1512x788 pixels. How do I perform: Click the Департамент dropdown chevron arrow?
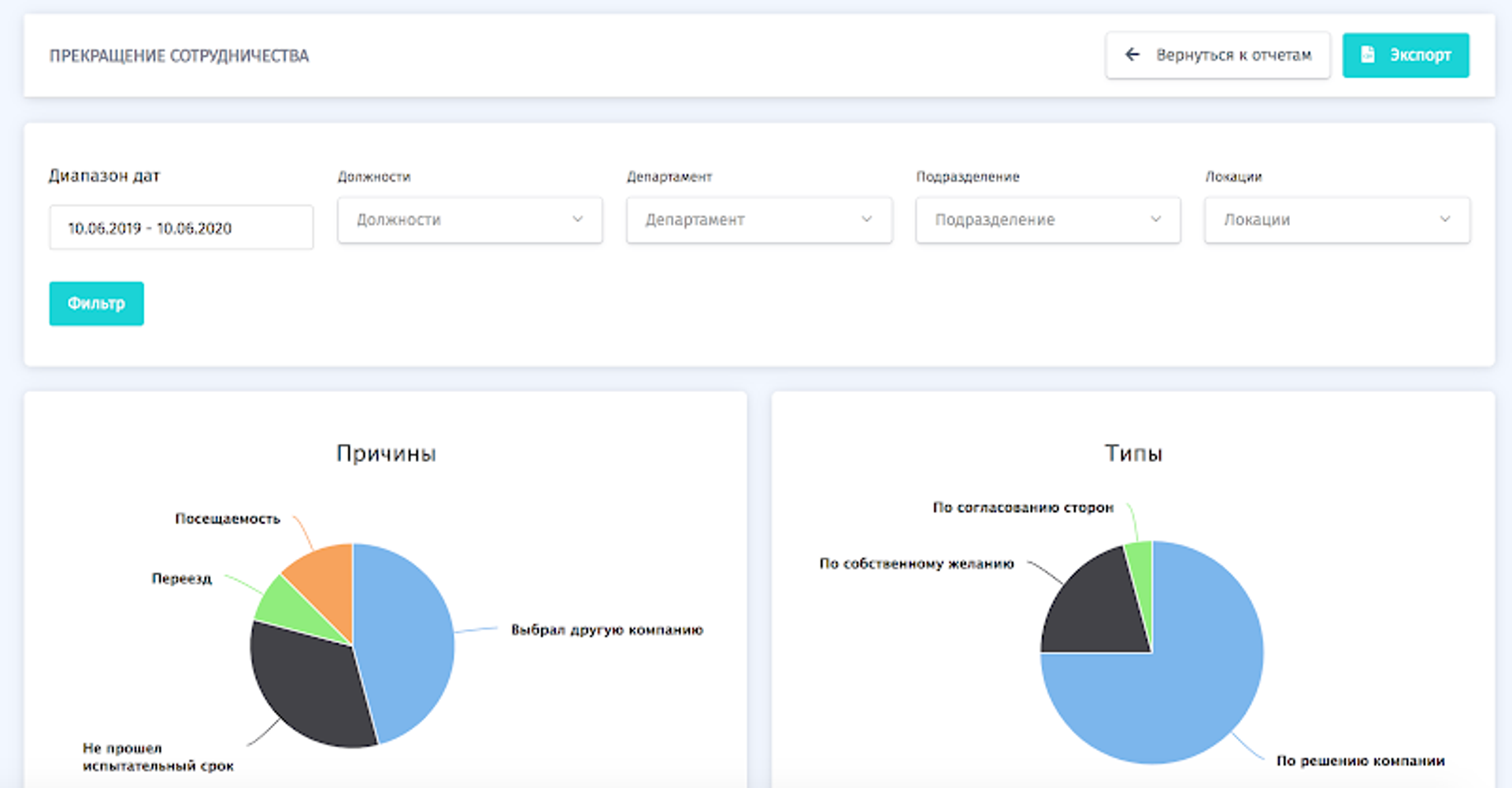coord(866,219)
